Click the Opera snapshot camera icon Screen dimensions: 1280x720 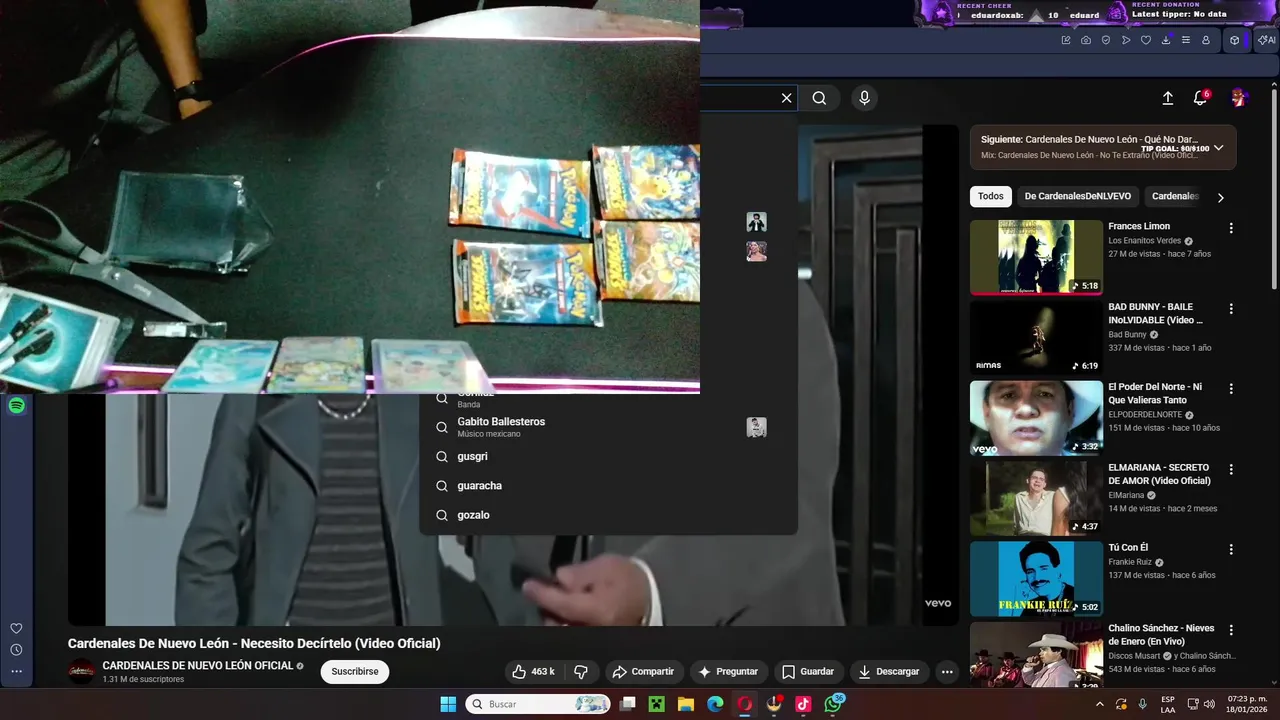click(1086, 40)
